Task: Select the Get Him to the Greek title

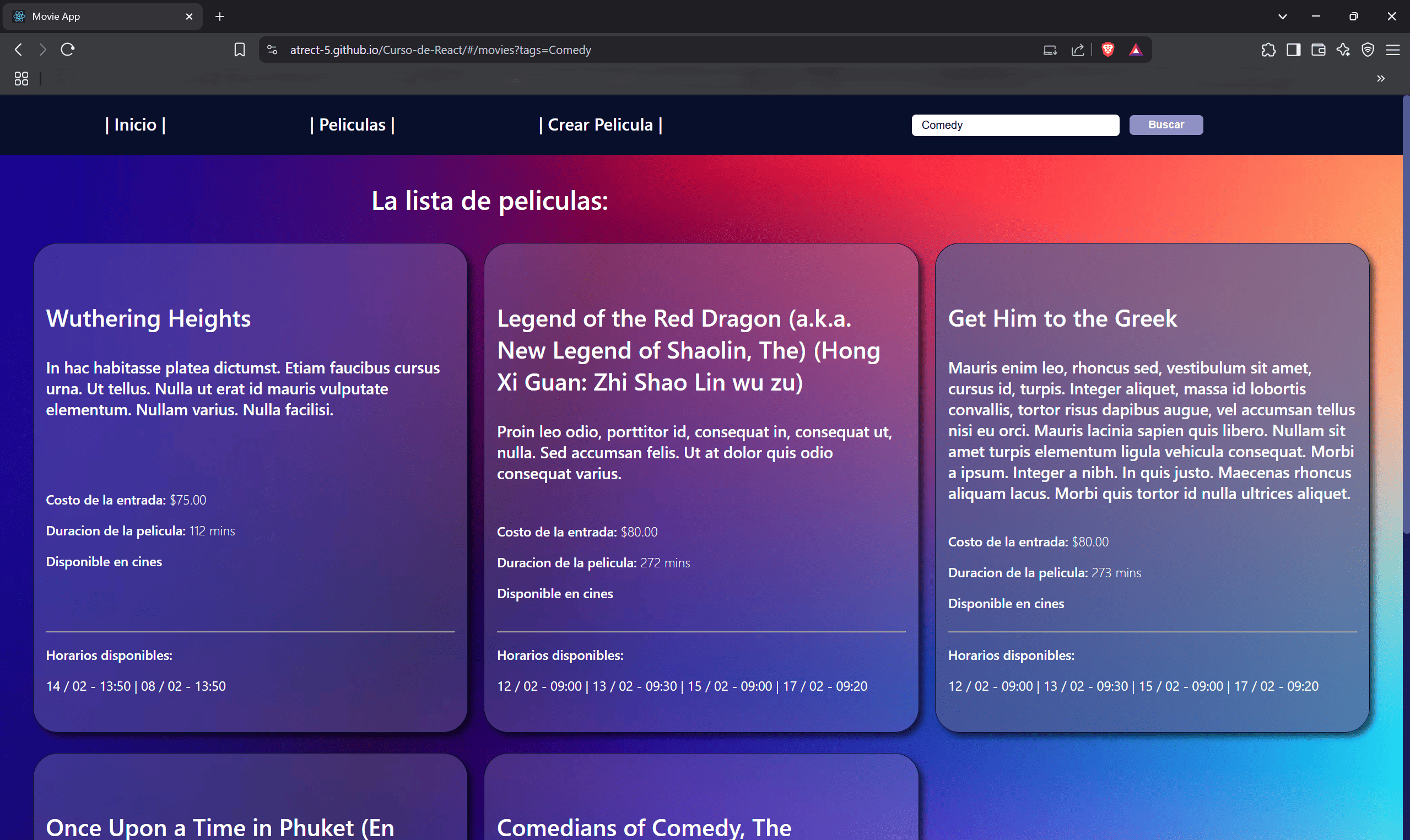Action: [x=1062, y=318]
